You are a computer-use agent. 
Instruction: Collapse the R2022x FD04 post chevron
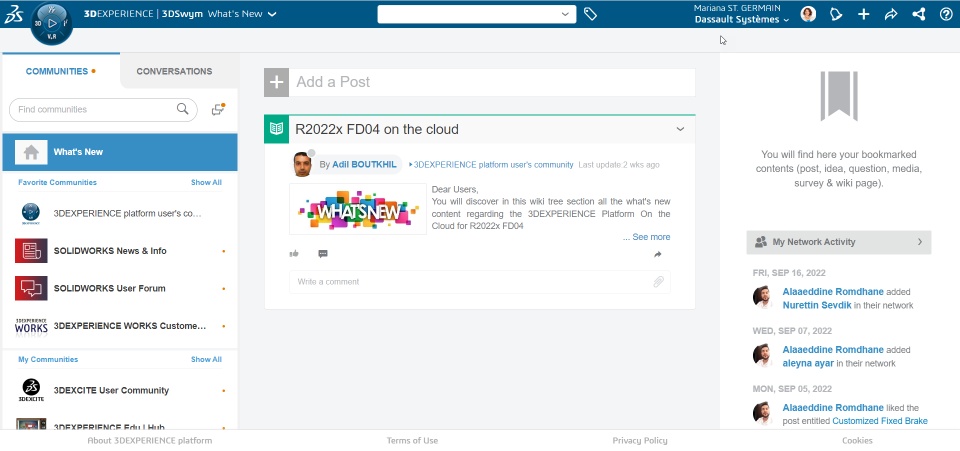(680, 129)
